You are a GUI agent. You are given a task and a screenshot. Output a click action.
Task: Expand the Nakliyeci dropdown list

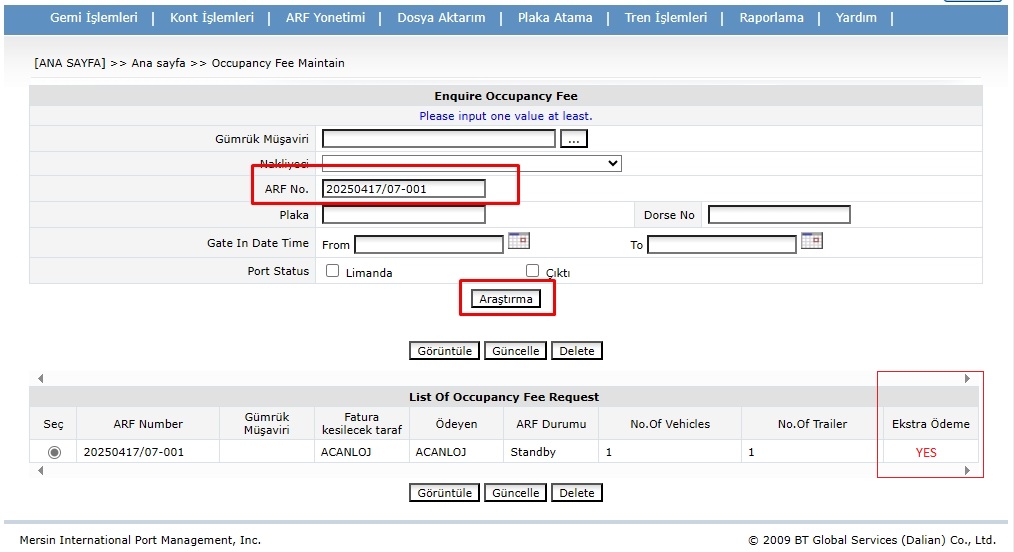click(612, 163)
